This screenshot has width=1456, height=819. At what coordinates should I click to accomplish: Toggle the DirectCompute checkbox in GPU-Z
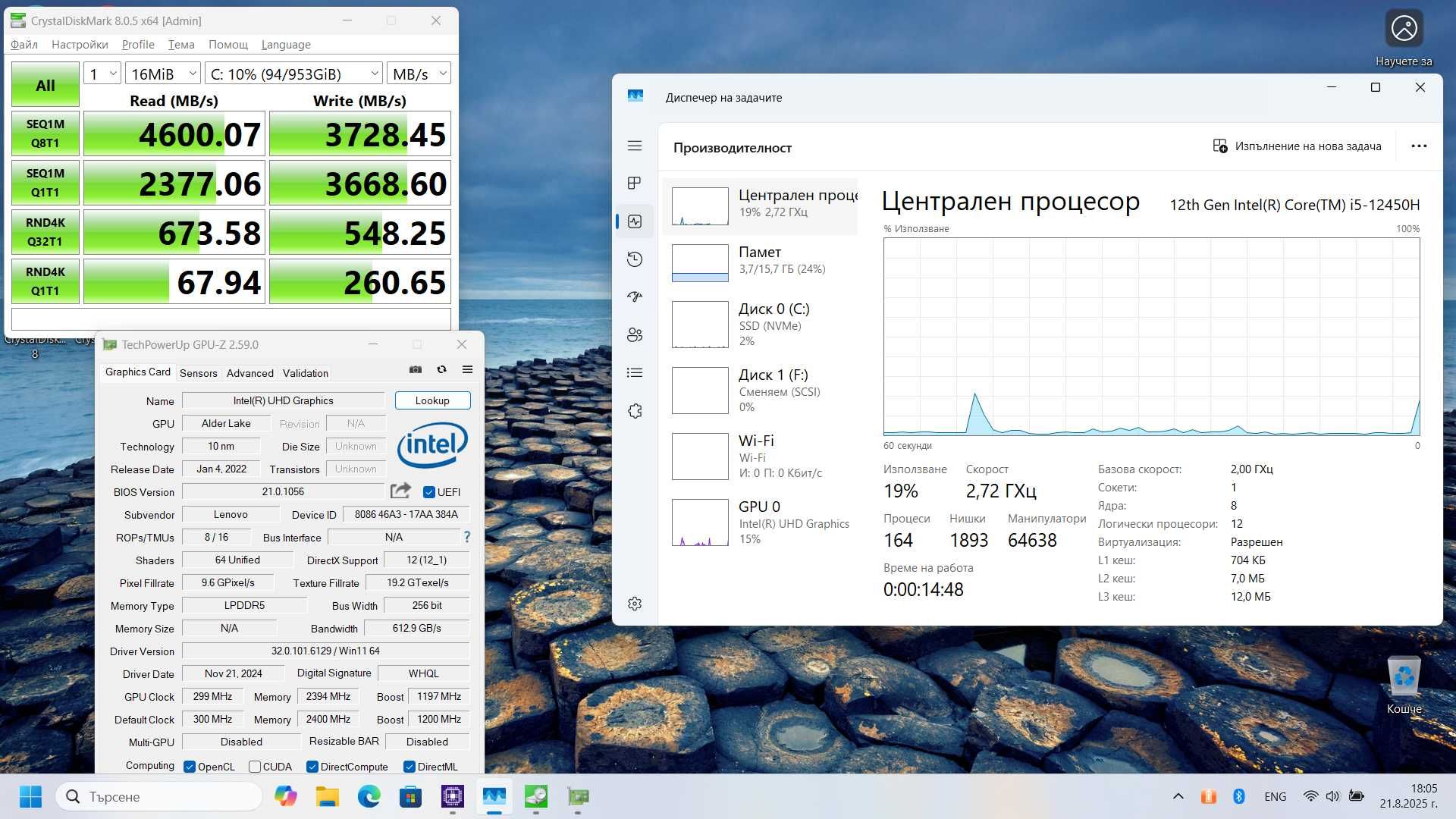click(x=312, y=767)
